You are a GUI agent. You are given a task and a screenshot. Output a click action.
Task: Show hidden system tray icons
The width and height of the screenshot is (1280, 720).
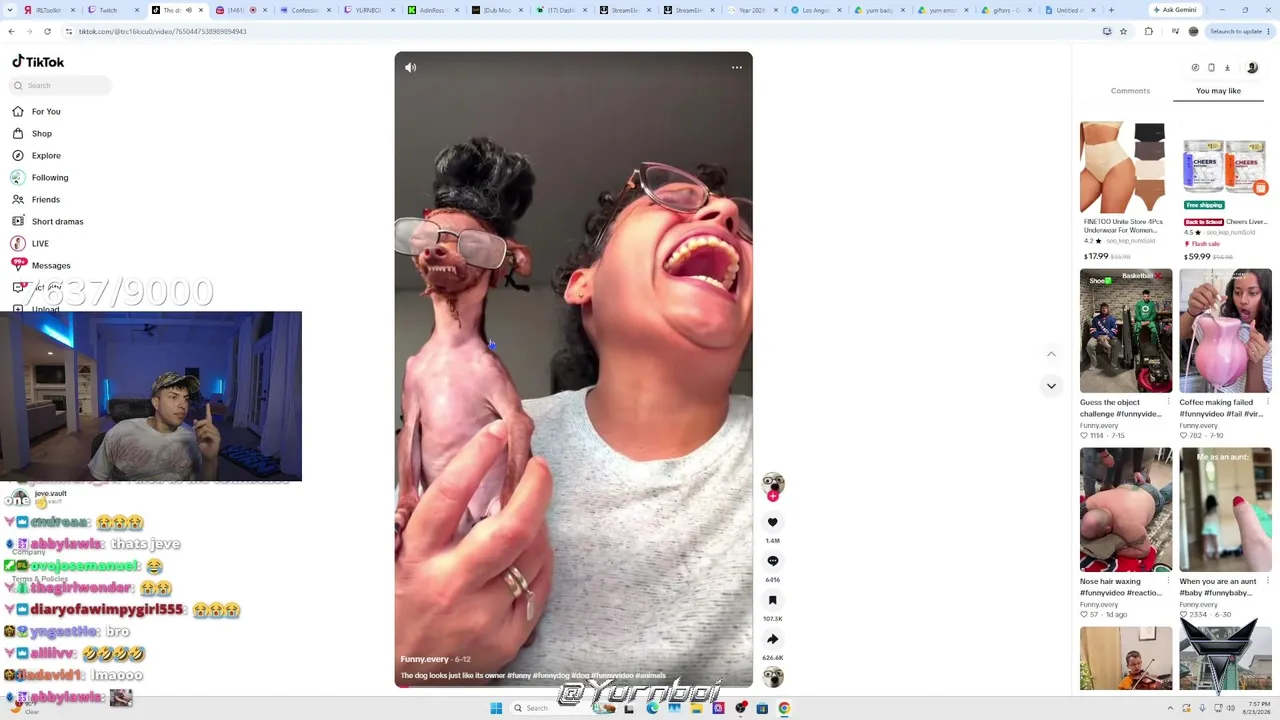coord(1170,708)
